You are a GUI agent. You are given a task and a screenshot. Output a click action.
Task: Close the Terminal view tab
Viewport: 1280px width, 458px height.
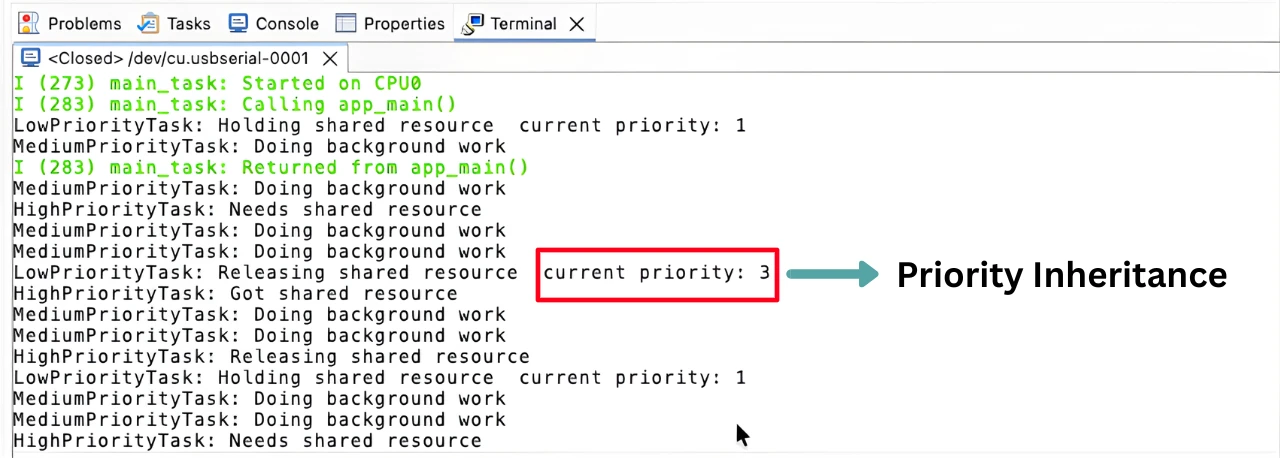click(x=576, y=24)
